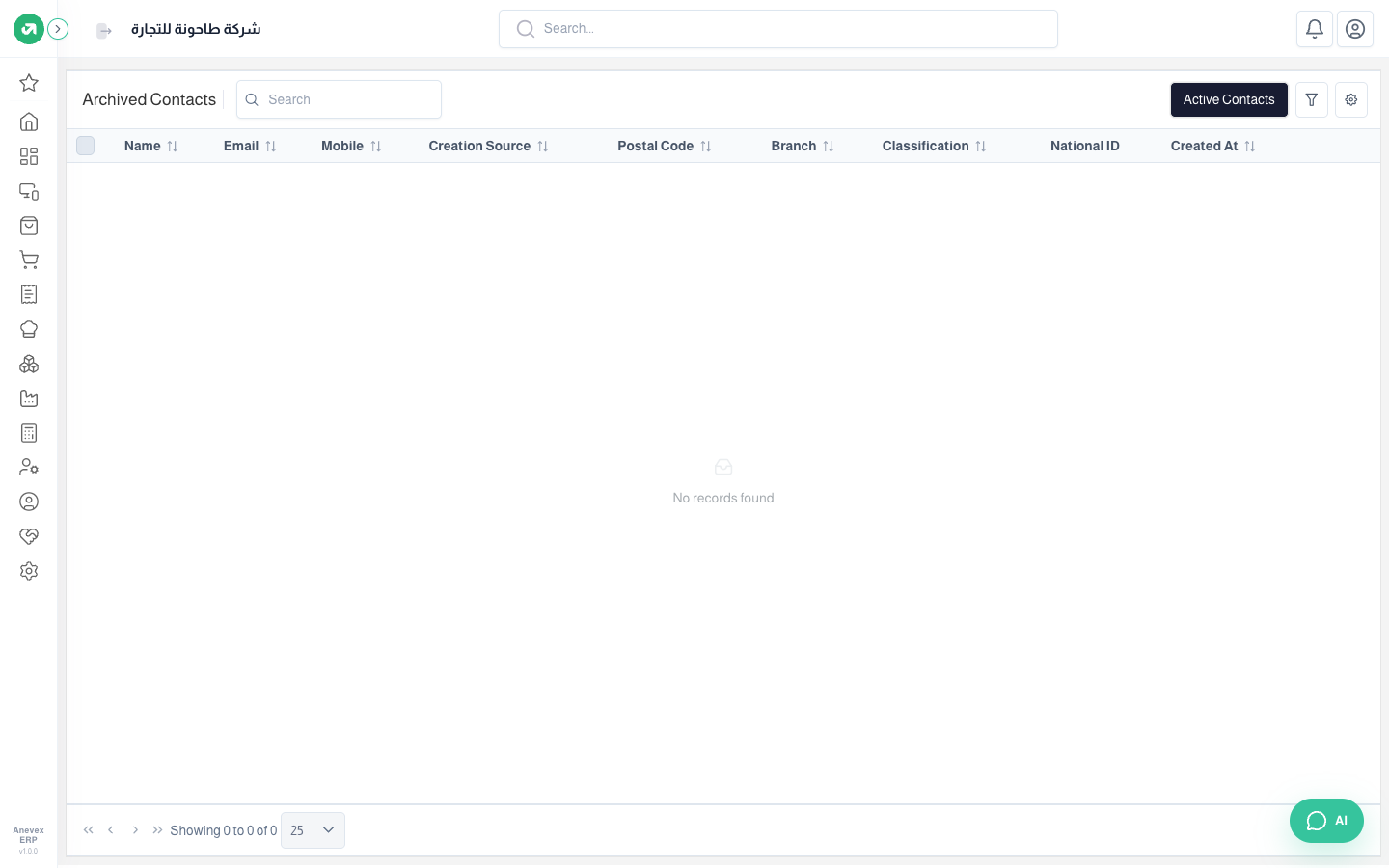Click the Anevex logo icon

coord(29,29)
